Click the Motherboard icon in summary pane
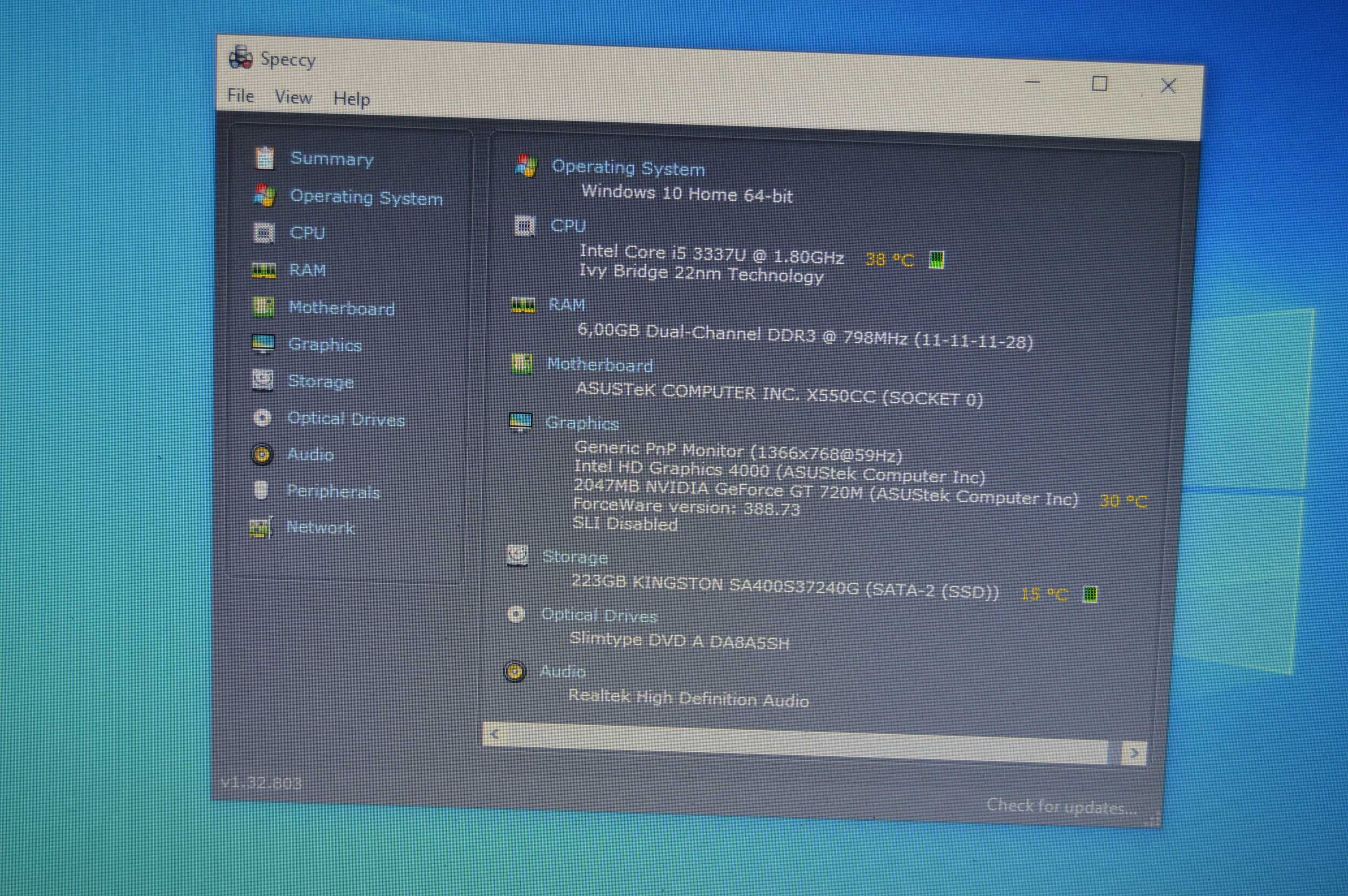The image size is (1348, 896). tap(521, 363)
